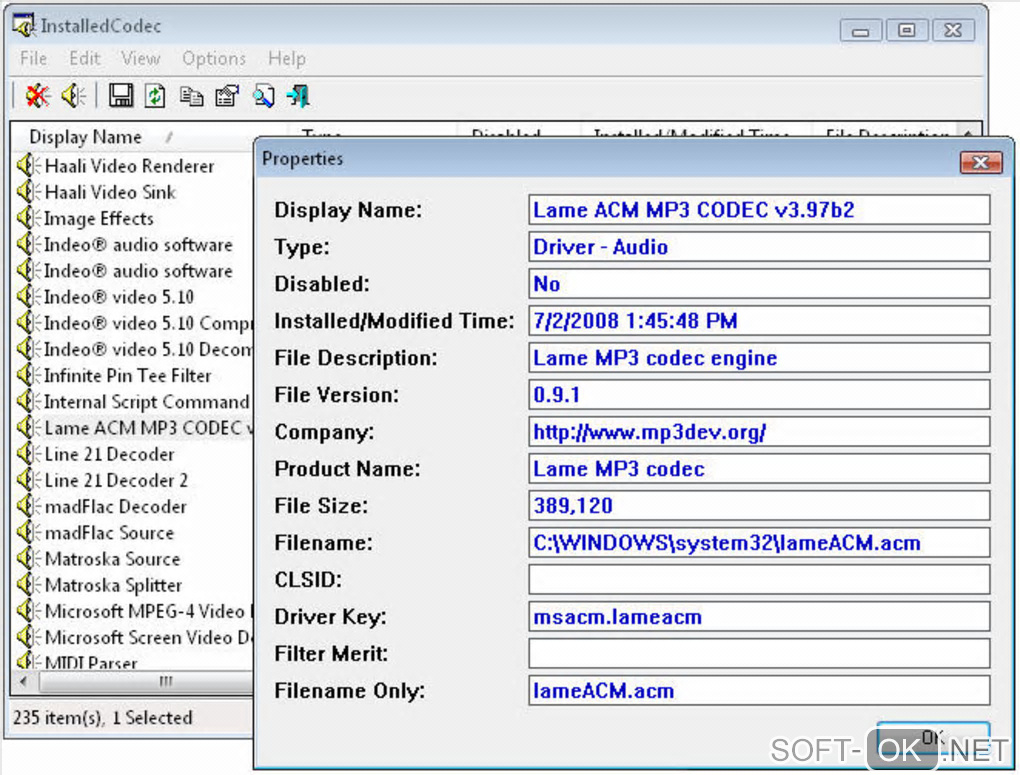Click the File Size field showing 389,120
The height and width of the screenshot is (775, 1020).
pos(759,506)
